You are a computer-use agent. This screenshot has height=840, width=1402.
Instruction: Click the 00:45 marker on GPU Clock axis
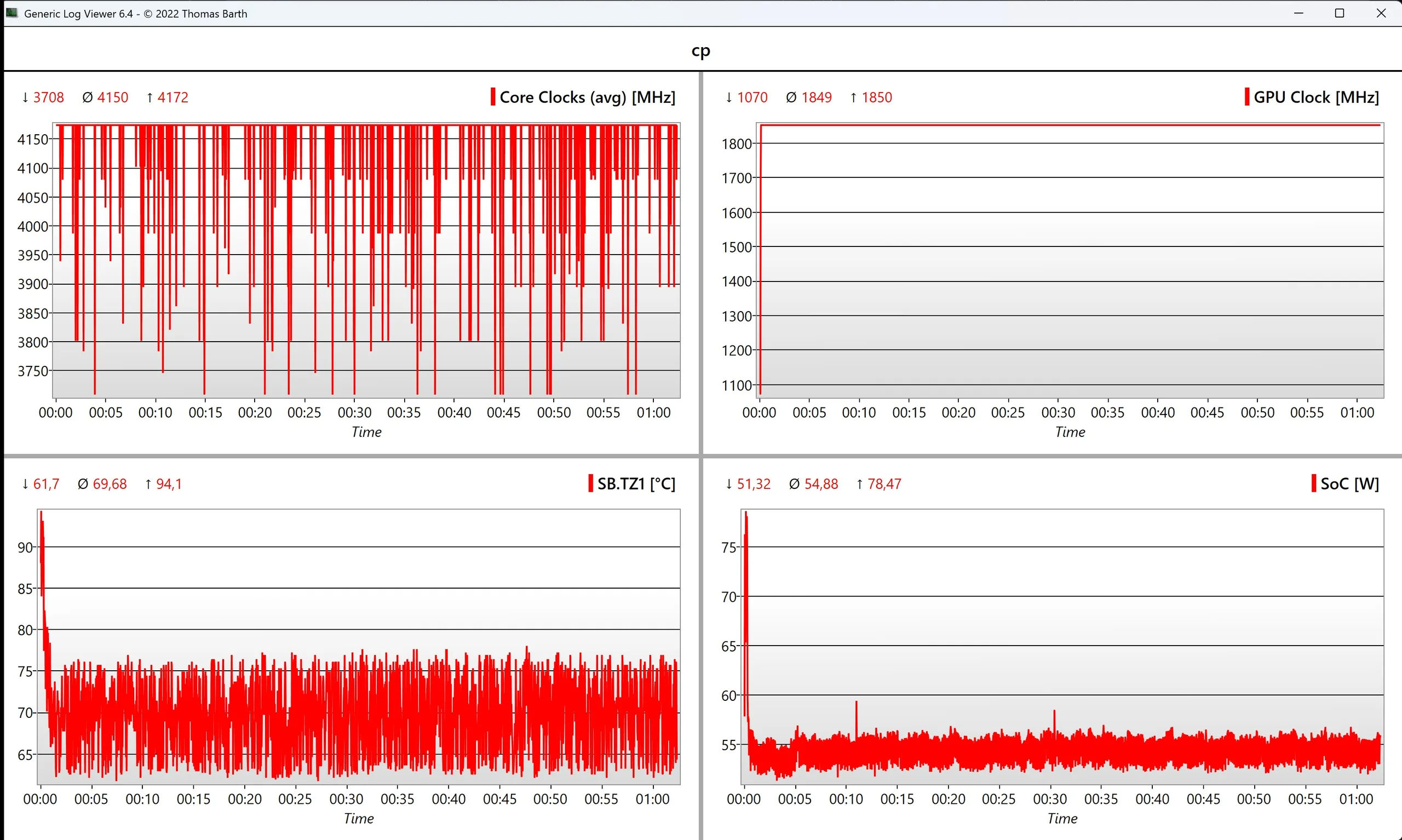1206,413
